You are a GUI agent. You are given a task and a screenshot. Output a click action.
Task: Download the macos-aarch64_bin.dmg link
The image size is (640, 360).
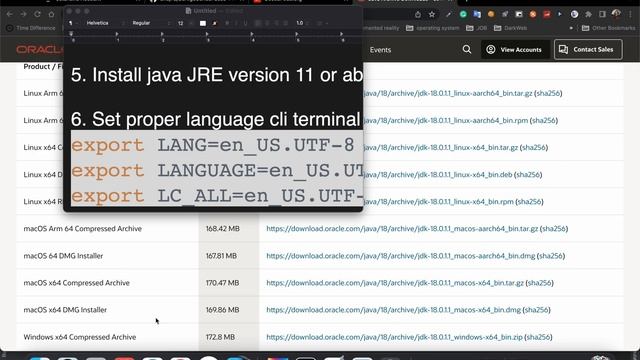(x=400, y=256)
